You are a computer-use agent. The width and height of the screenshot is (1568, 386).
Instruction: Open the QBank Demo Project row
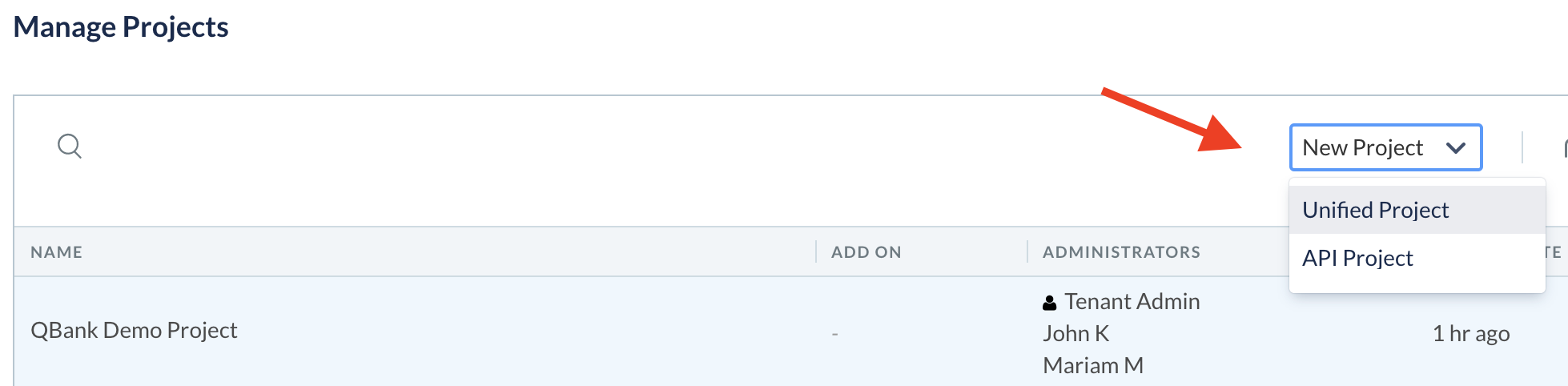(134, 330)
